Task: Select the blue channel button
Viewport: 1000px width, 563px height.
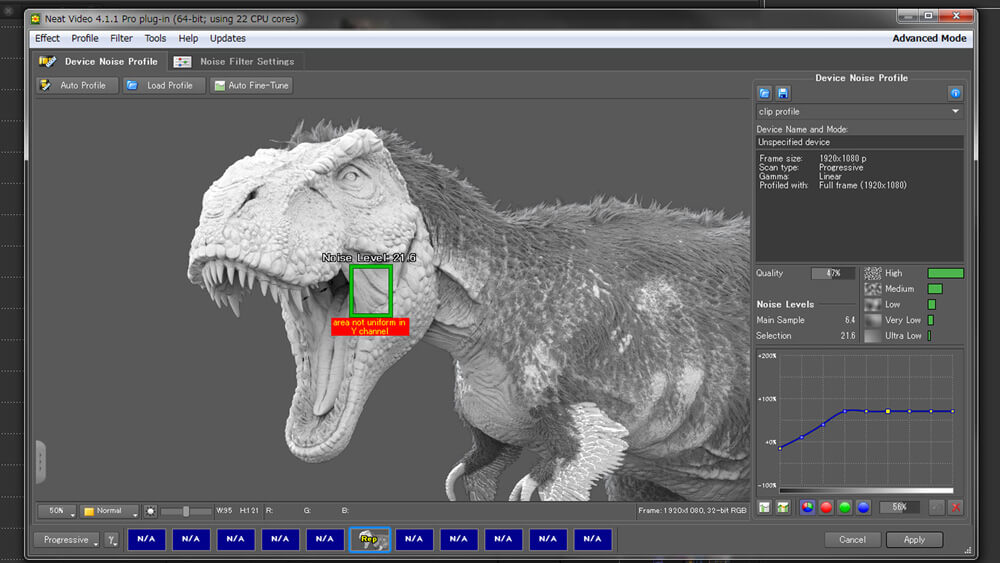Action: [863, 508]
